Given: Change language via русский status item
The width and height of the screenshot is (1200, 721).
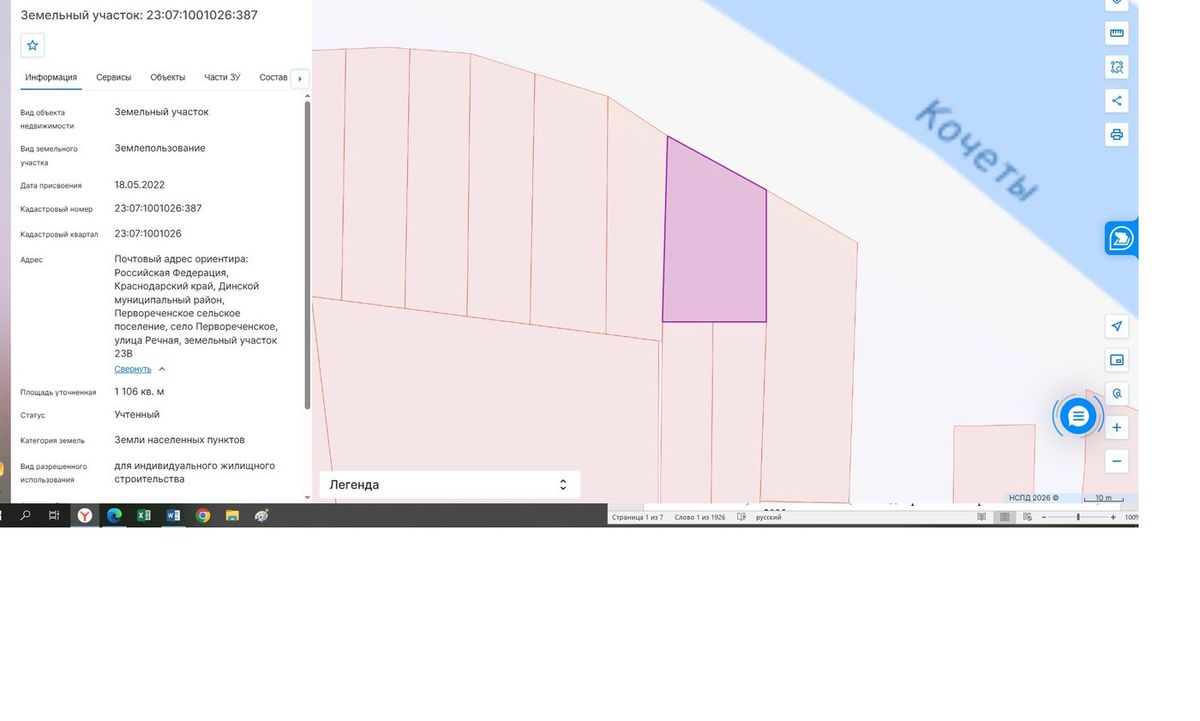Looking at the screenshot, I should pos(768,517).
